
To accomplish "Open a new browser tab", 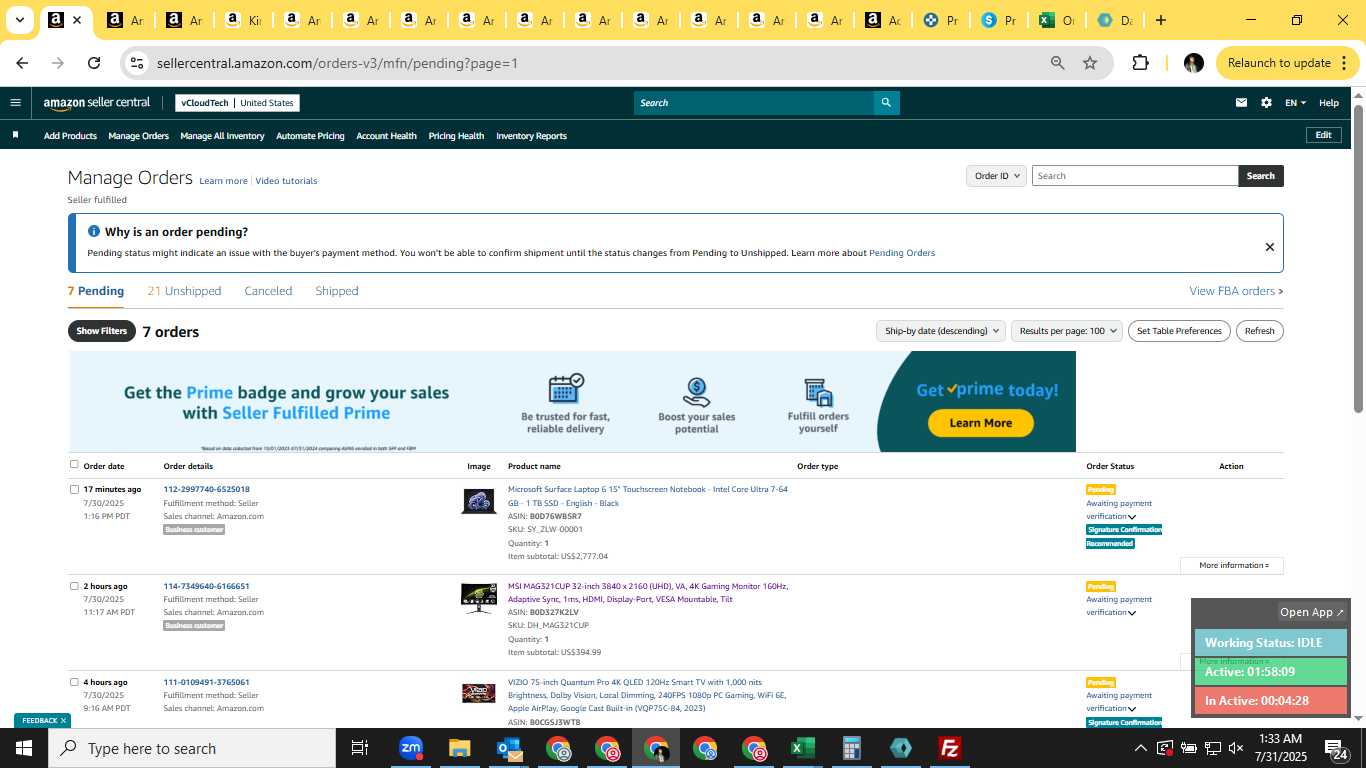I will click(1161, 20).
